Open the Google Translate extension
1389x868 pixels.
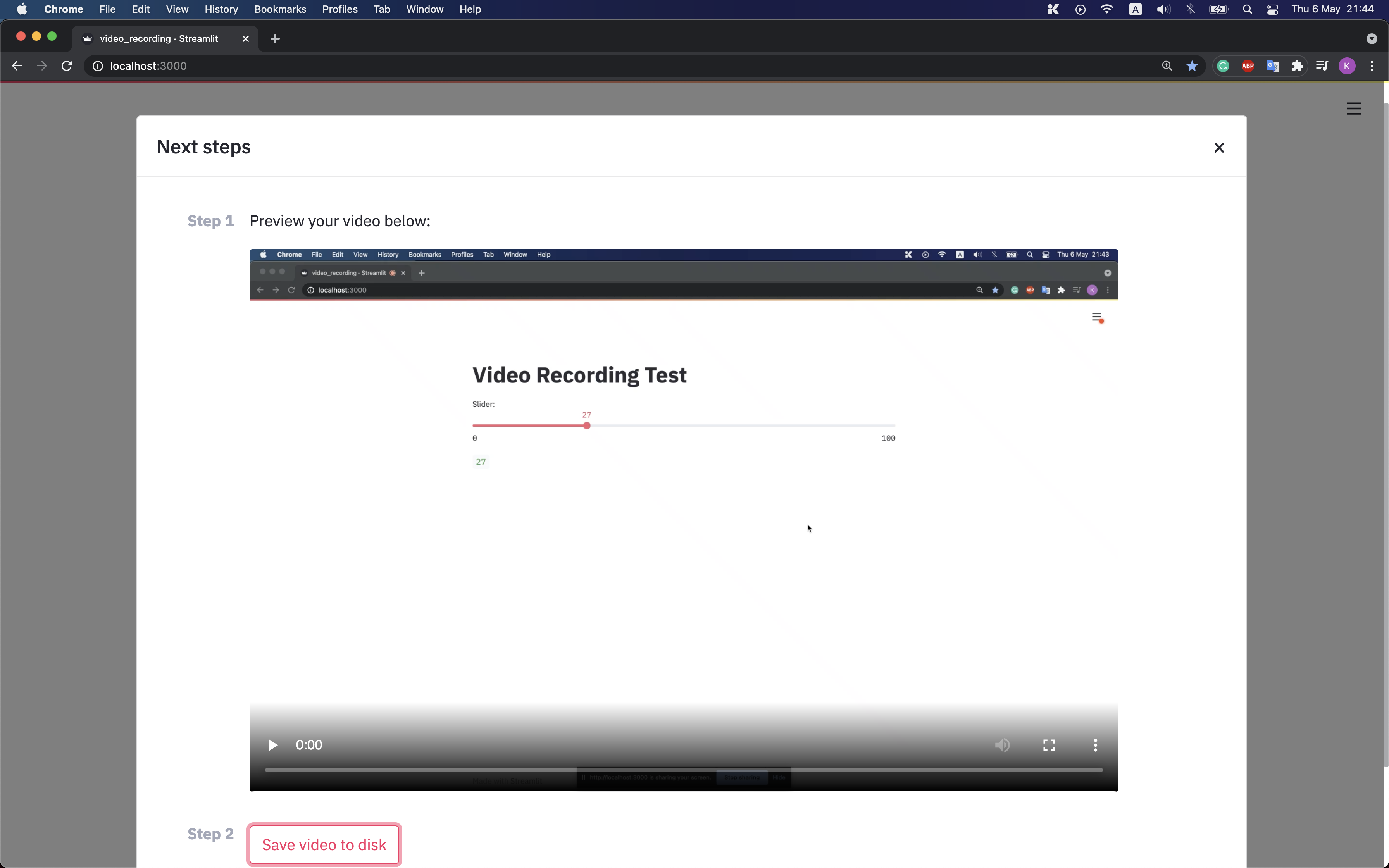point(1272,65)
